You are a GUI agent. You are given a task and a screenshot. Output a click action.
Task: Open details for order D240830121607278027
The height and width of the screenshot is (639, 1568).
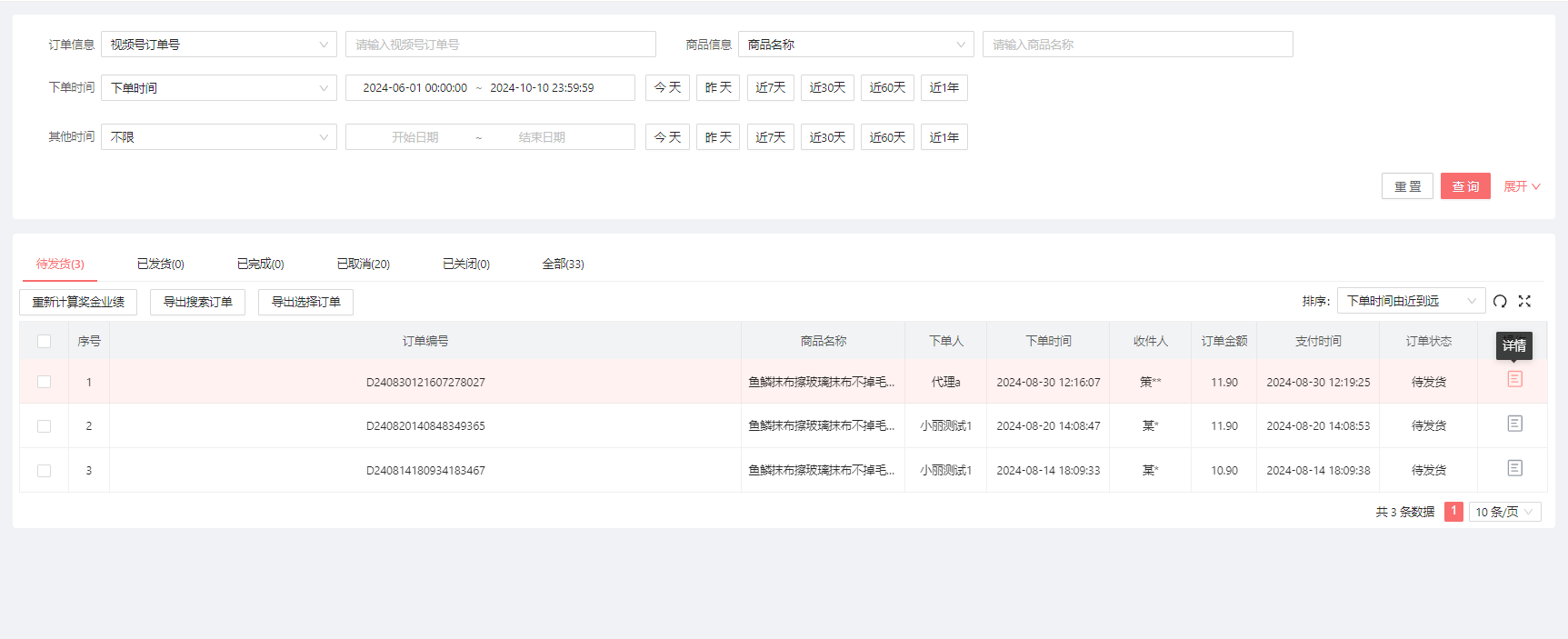(1514, 379)
